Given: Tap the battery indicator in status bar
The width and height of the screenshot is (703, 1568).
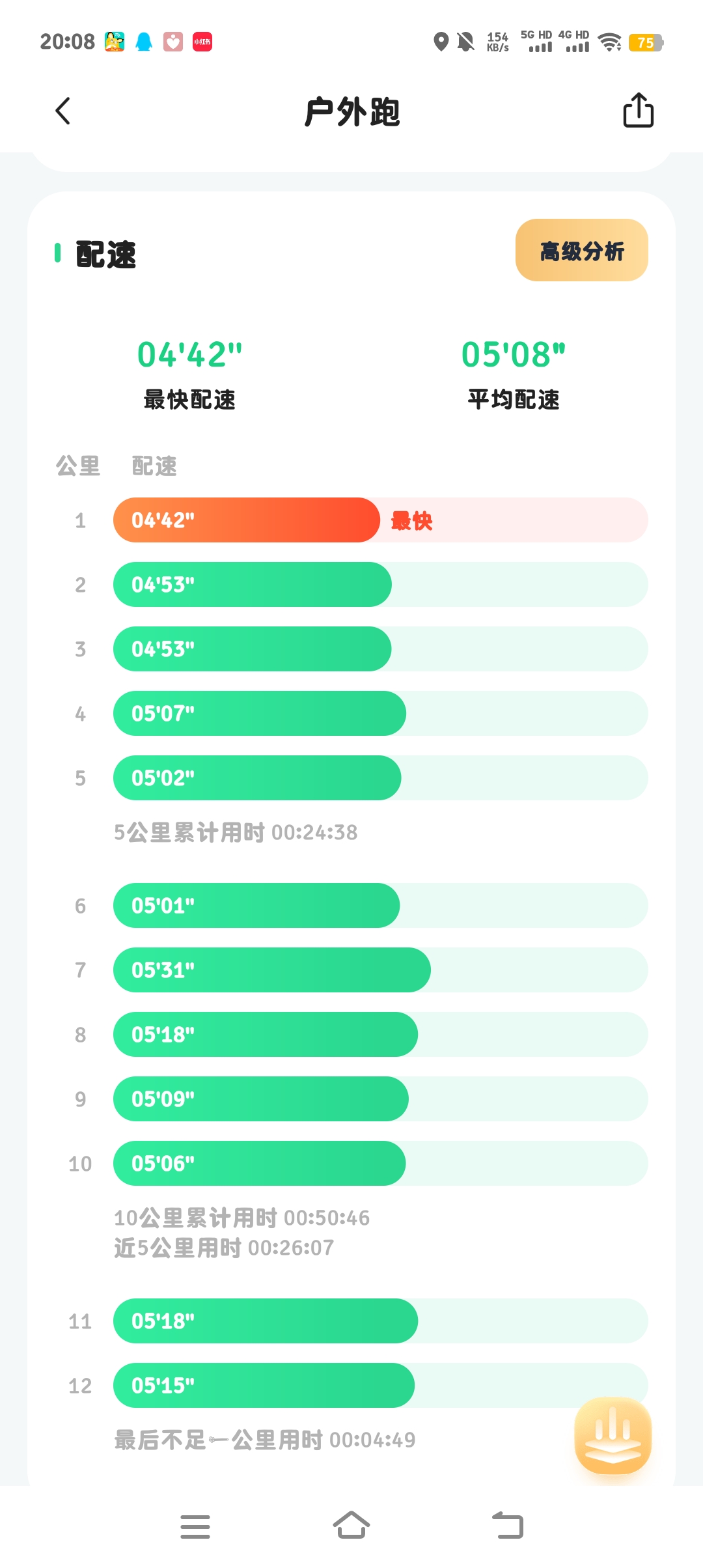Looking at the screenshot, I should [645, 43].
